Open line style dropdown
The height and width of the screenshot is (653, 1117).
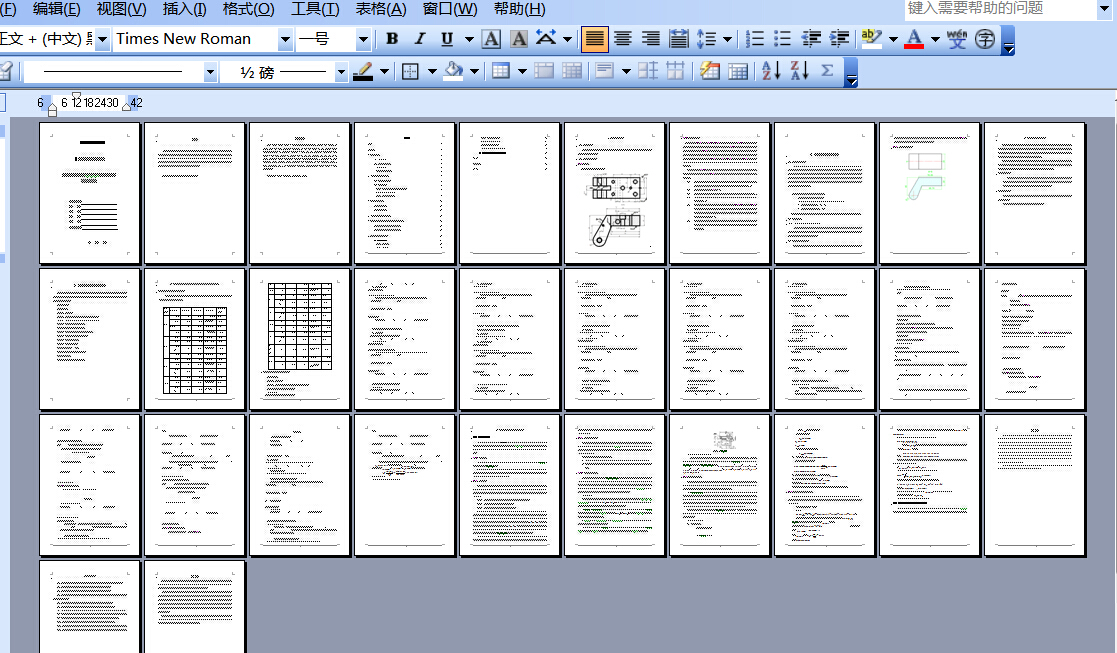click(x=209, y=71)
